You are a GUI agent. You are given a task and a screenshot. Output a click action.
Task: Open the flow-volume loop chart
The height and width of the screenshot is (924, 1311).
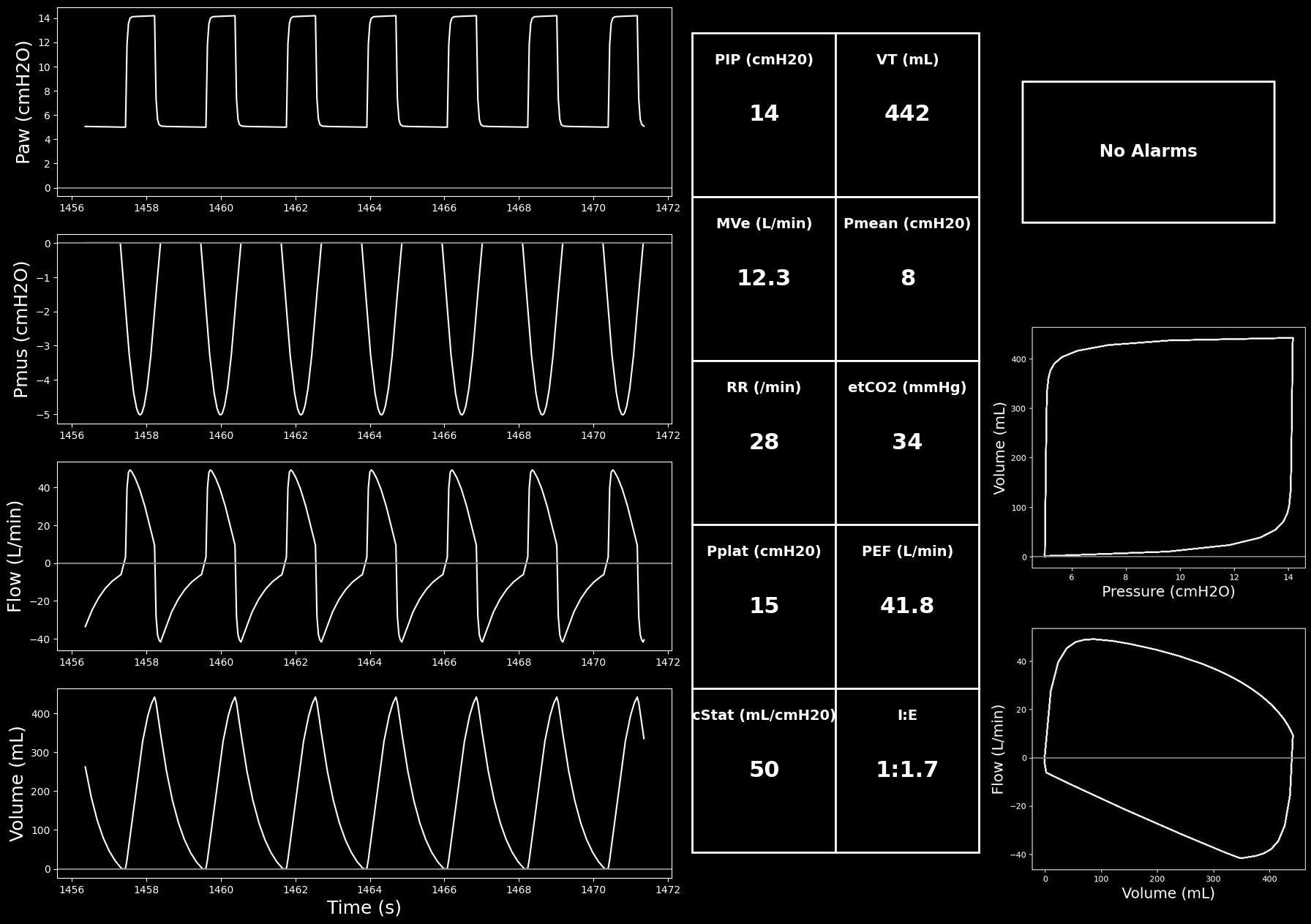click(1168, 748)
